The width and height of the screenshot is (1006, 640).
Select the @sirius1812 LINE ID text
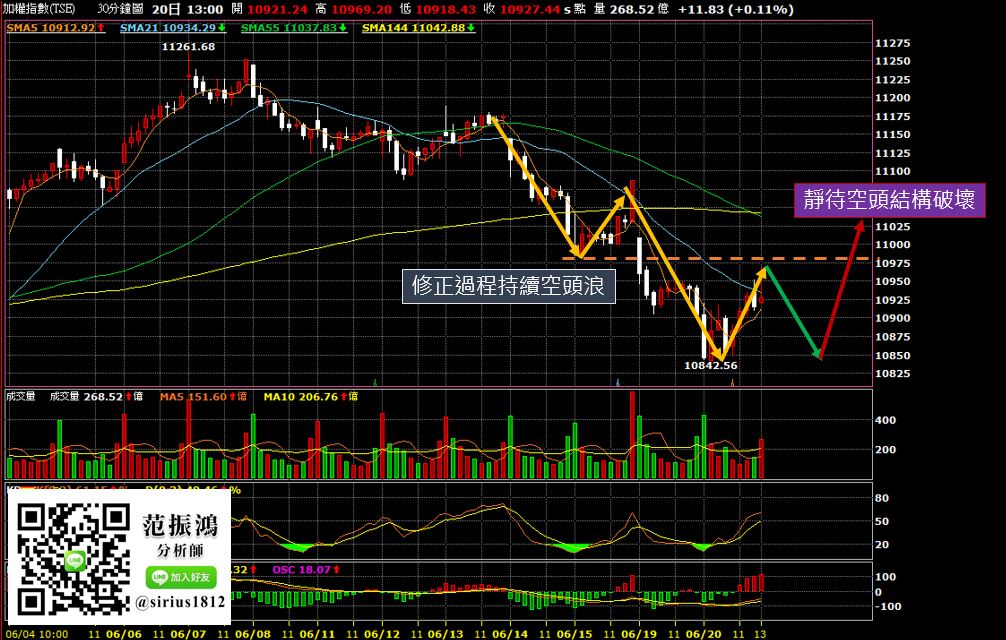[x=181, y=602]
